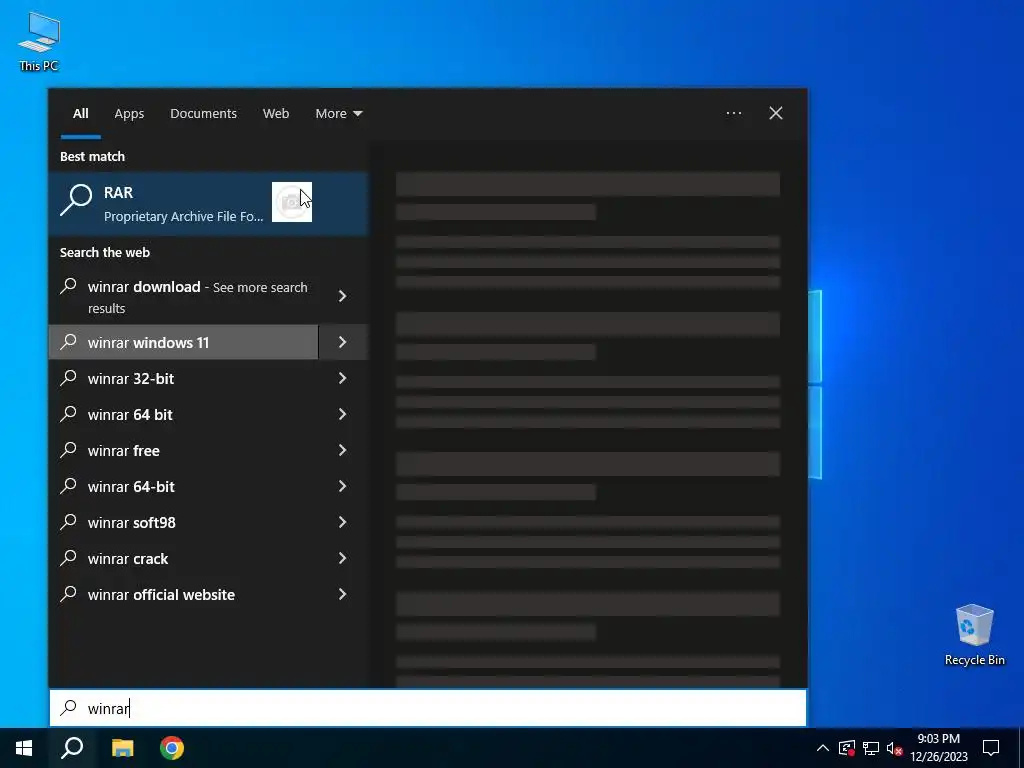Open the RAR best match result
This screenshot has height=768, width=1024.
pos(208,203)
